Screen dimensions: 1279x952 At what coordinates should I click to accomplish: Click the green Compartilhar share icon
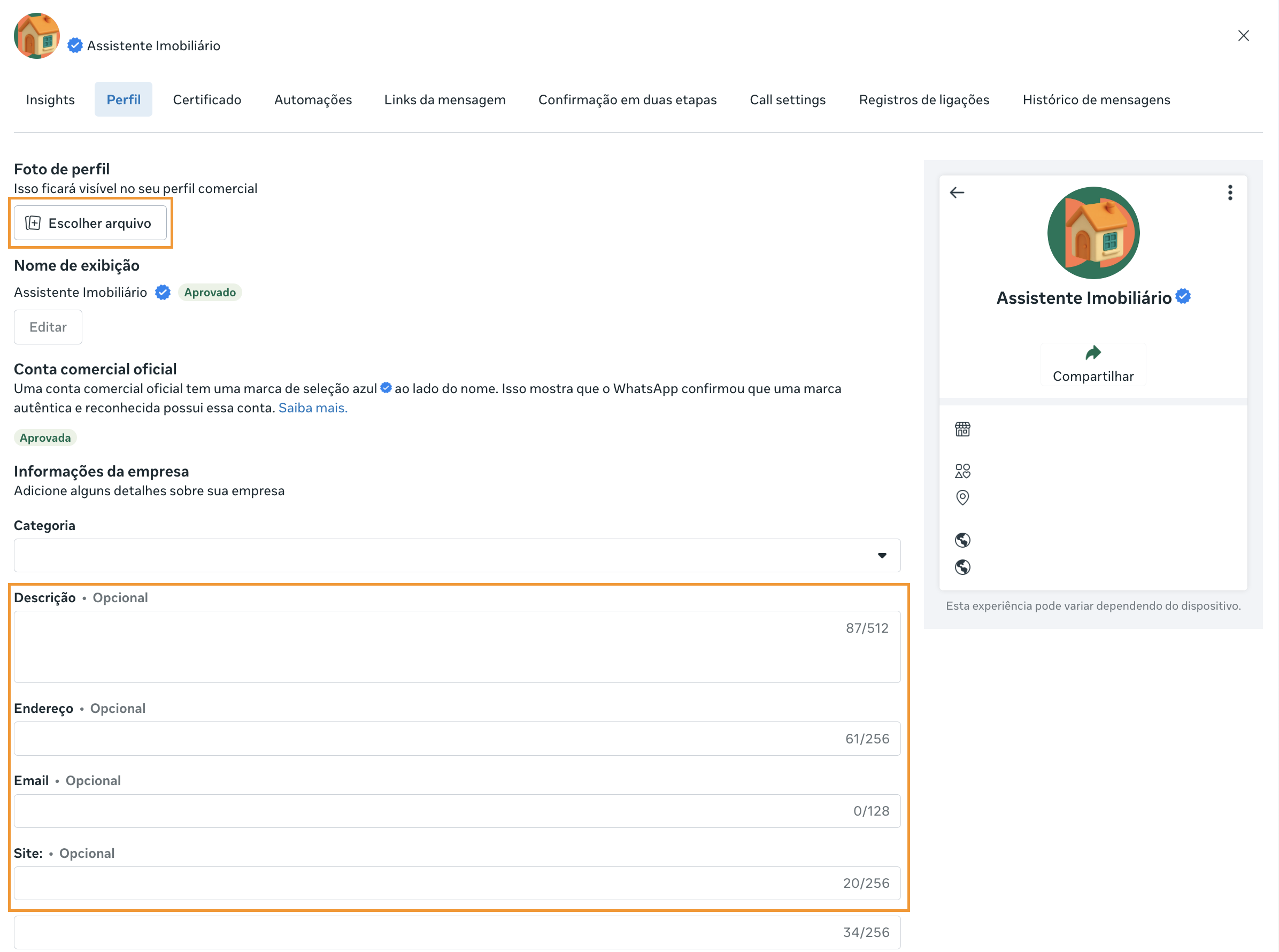pyautogui.click(x=1092, y=352)
